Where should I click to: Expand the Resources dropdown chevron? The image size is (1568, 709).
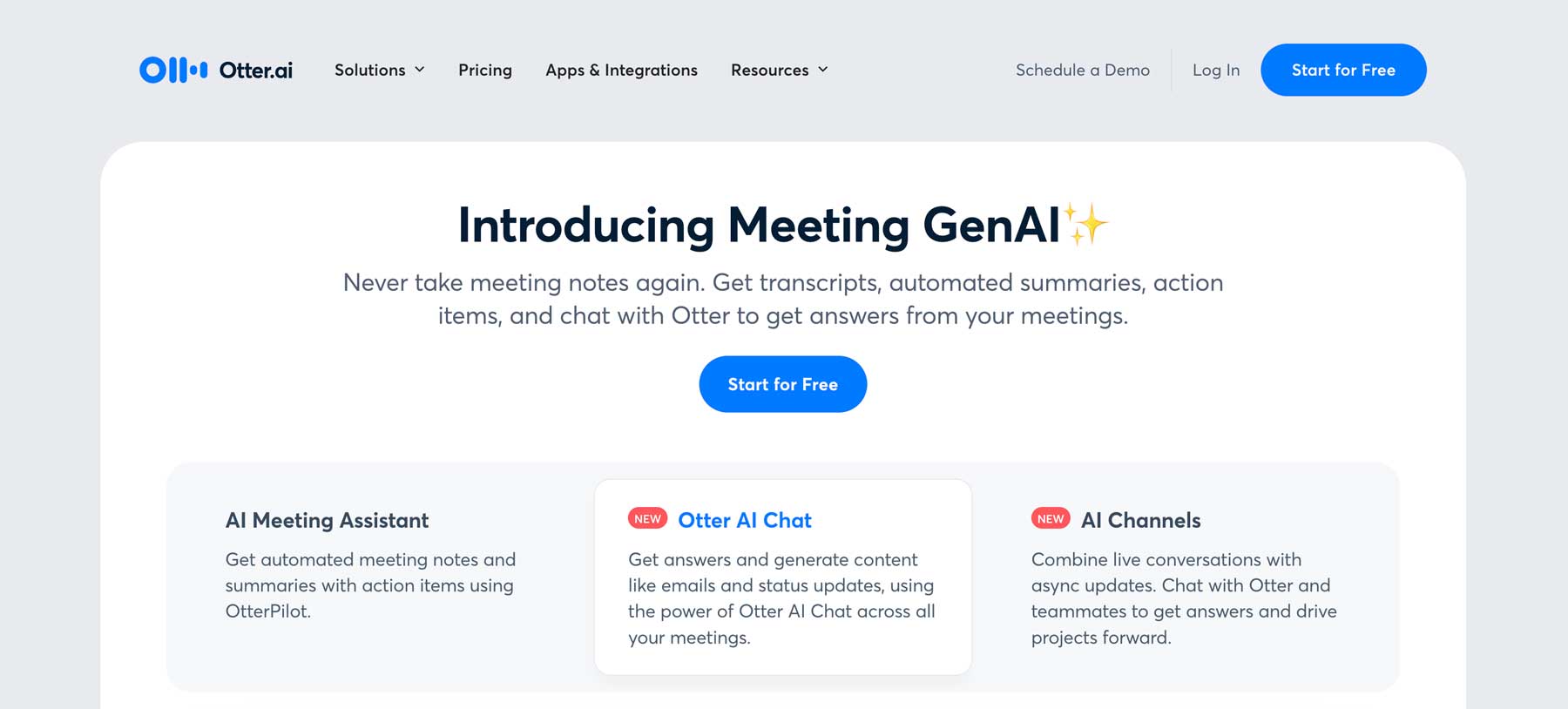[823, 70]
